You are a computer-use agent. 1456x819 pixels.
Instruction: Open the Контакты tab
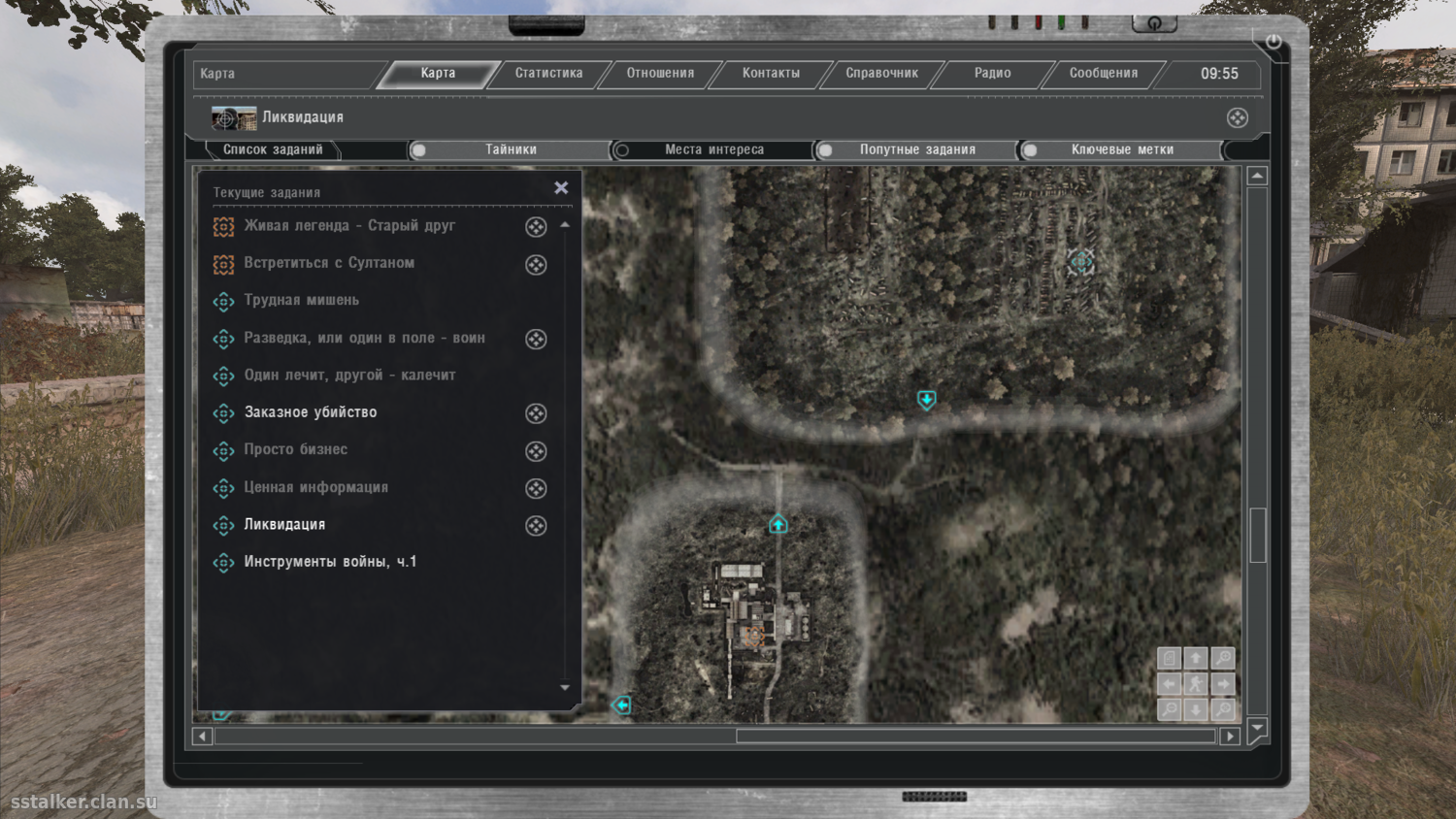tap(771, 74)
